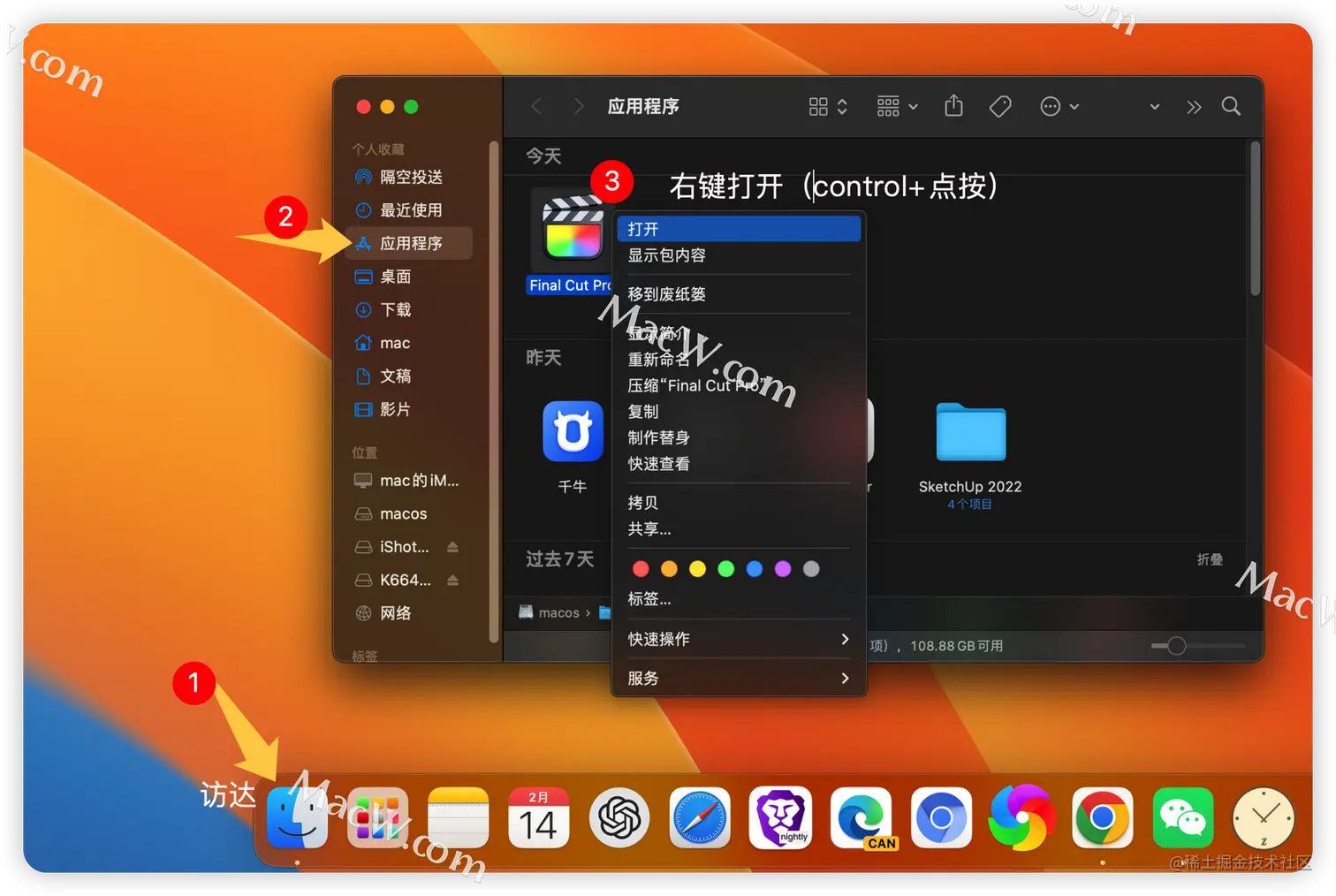Apply the green tag color
Image resolution: width=1336 pixels, height=896 pixels.
(725, 569)
